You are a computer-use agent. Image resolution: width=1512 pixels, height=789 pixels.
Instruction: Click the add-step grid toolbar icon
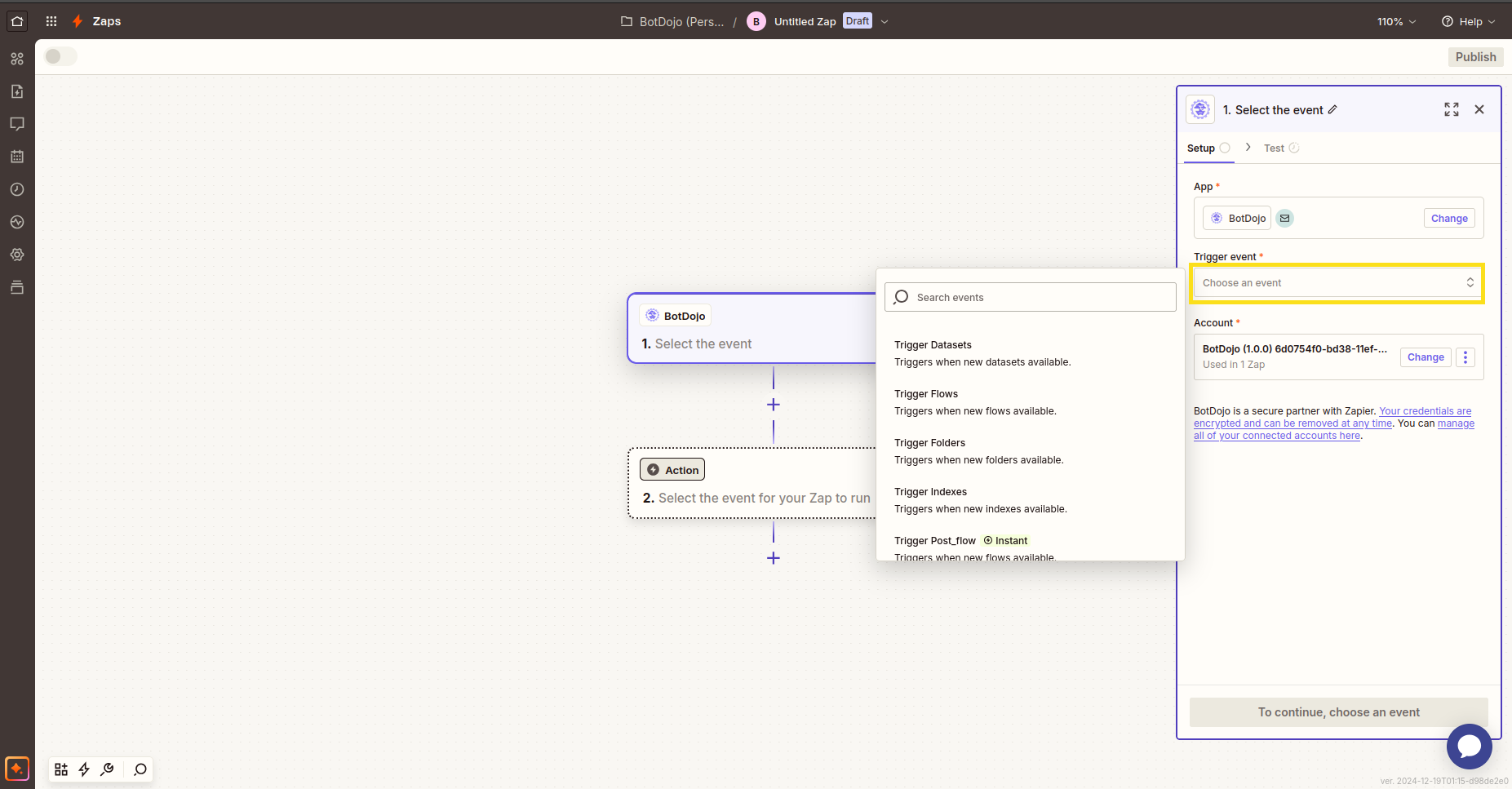click(x=61, y=769)
